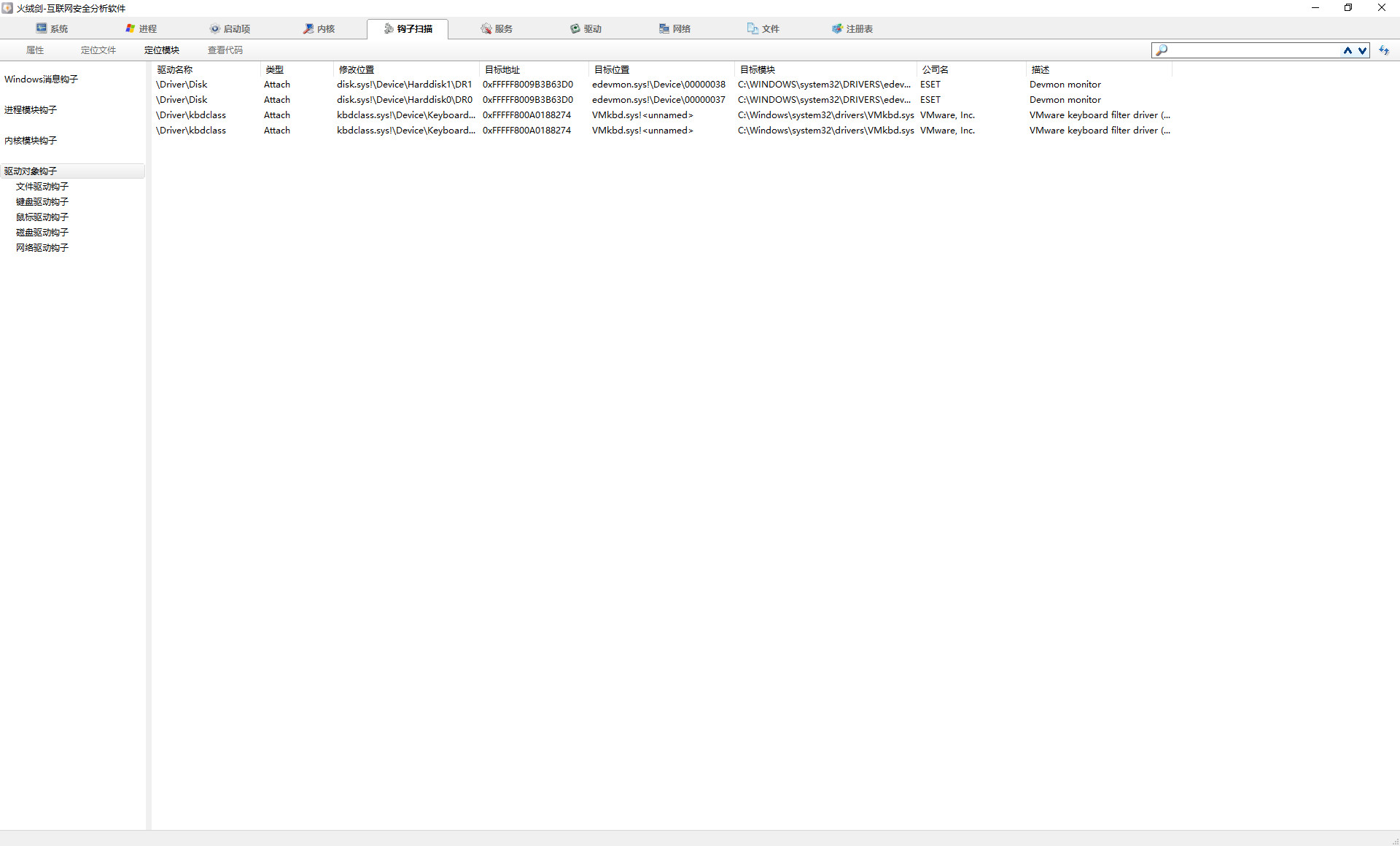Switch to the 进程 (Process) tab
This screenshot has width=1400, height=846.
click(x=141, y=28)
